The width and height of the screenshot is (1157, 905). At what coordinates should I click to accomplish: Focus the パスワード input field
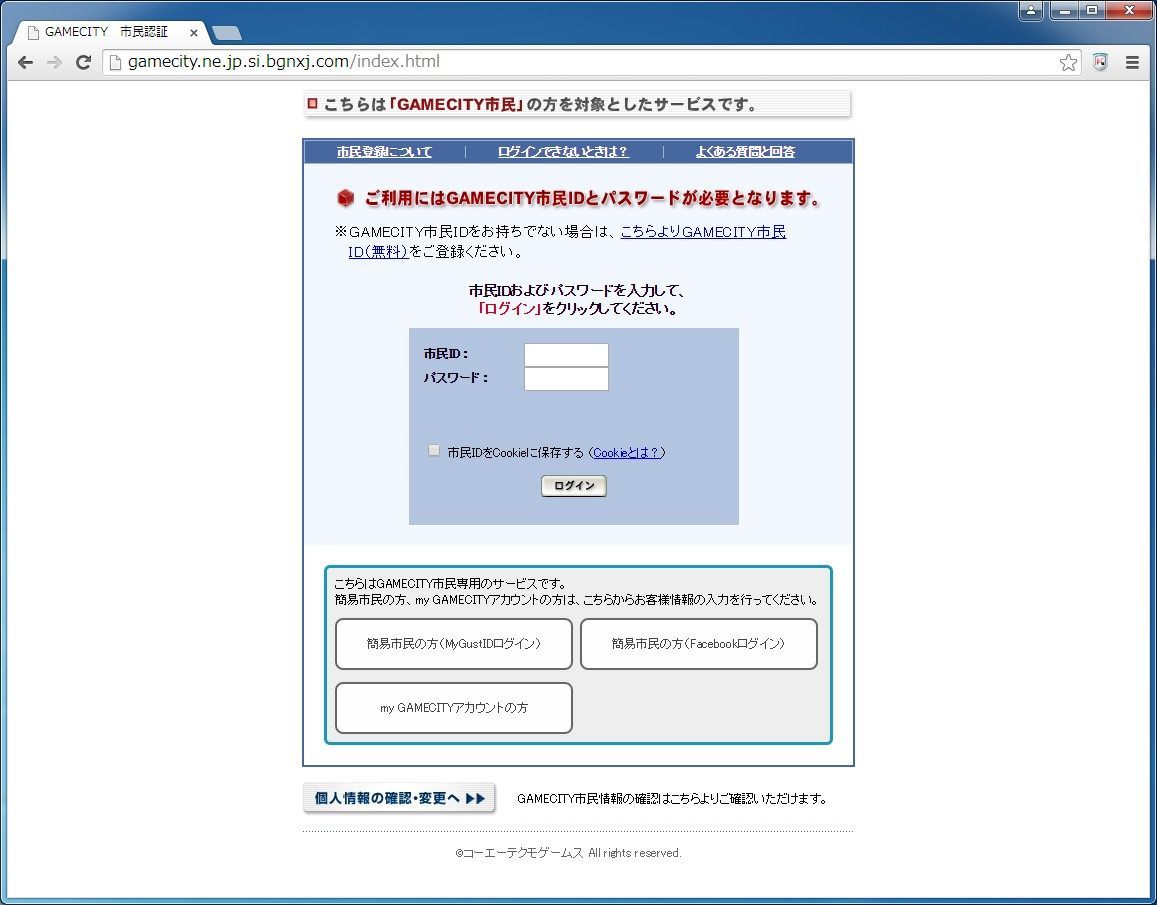[x=566, y=379]
